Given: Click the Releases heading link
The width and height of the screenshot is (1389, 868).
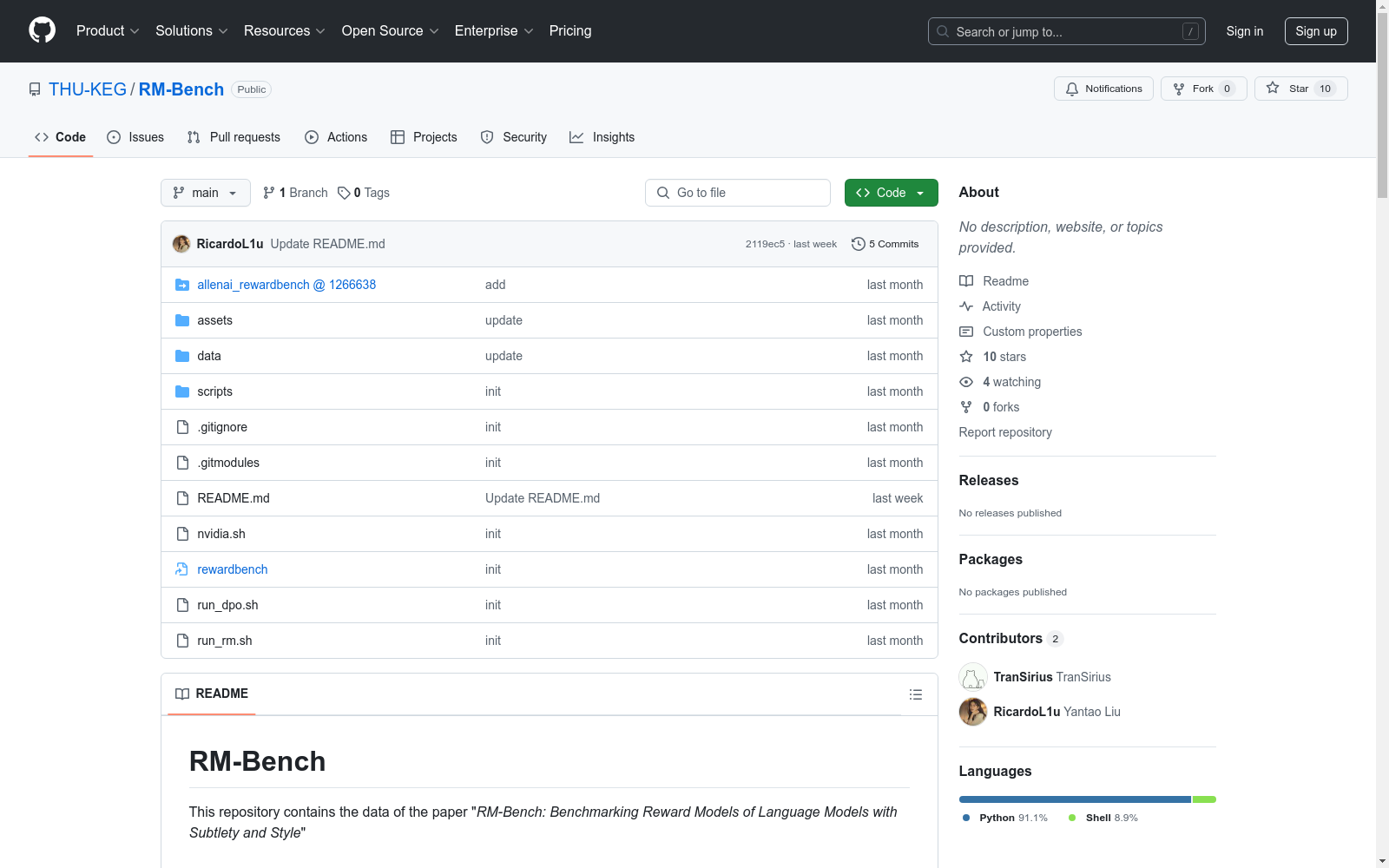Looking at the screenshot, I should point(989,480).
